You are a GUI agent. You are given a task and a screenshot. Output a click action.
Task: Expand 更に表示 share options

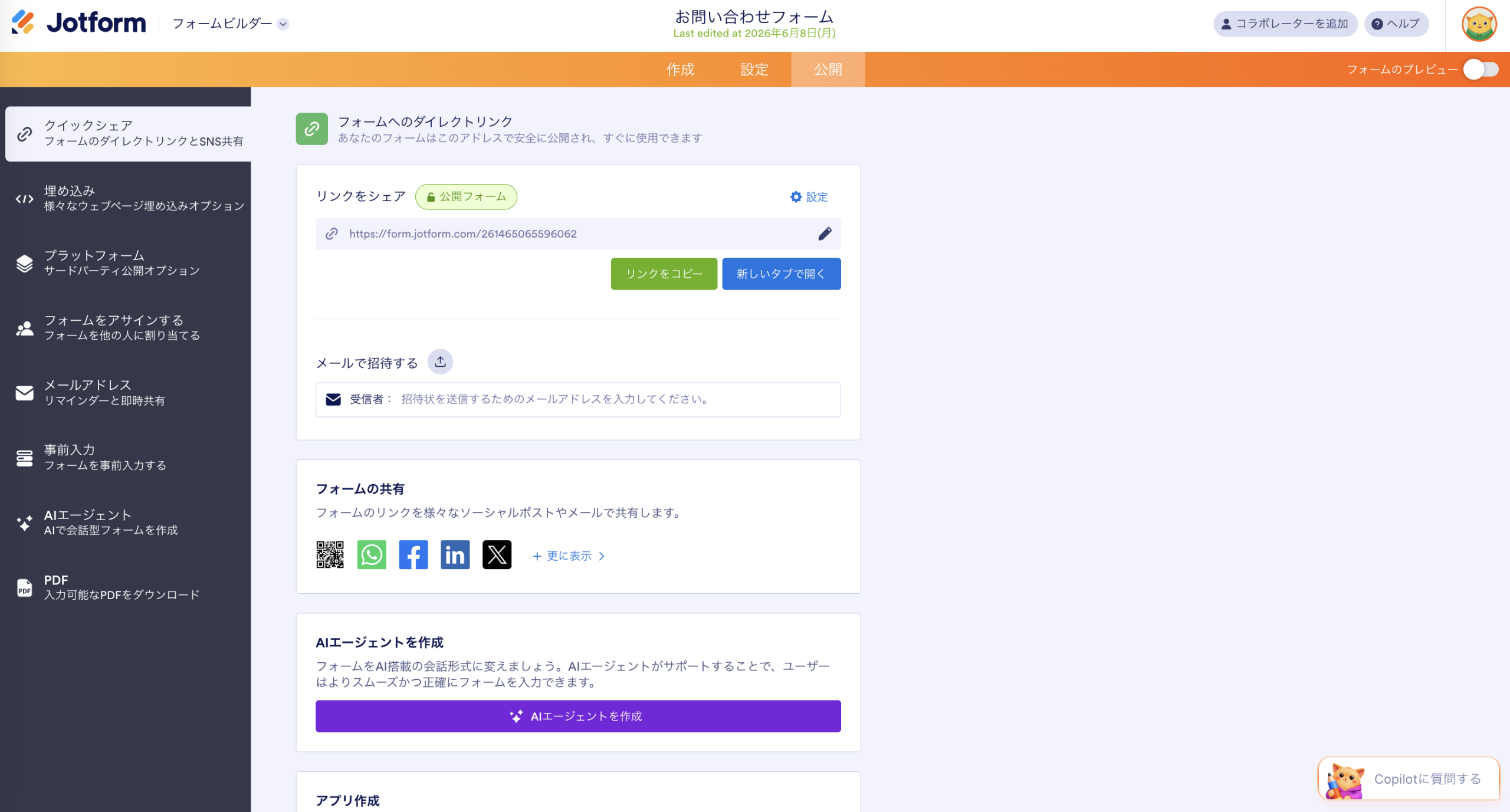[569, 556]
